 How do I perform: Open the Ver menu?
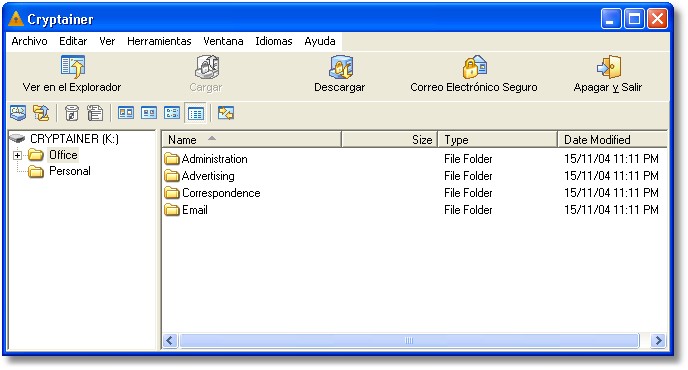[107, 41]
